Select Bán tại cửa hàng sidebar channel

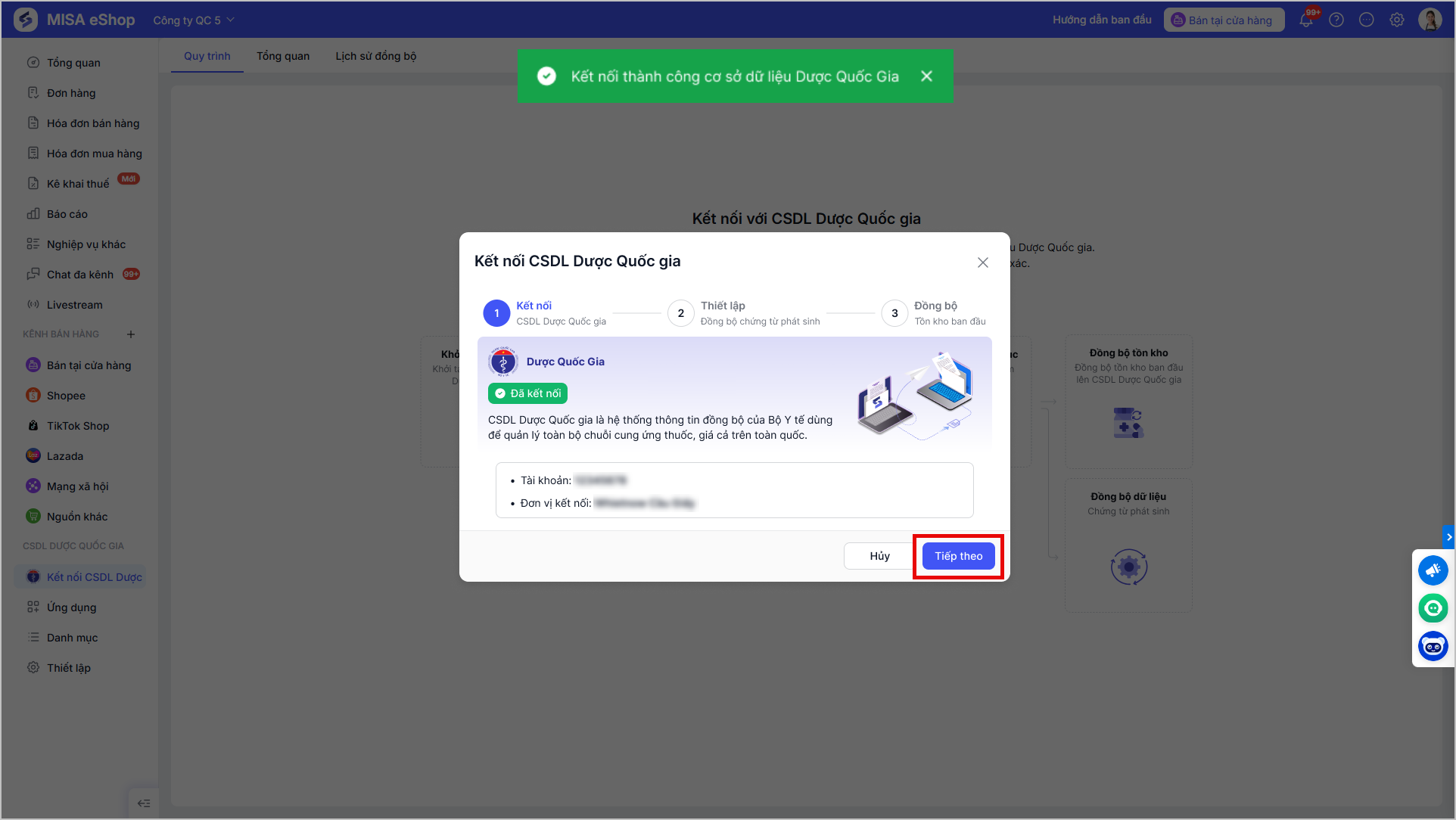[x=89, y=365]
